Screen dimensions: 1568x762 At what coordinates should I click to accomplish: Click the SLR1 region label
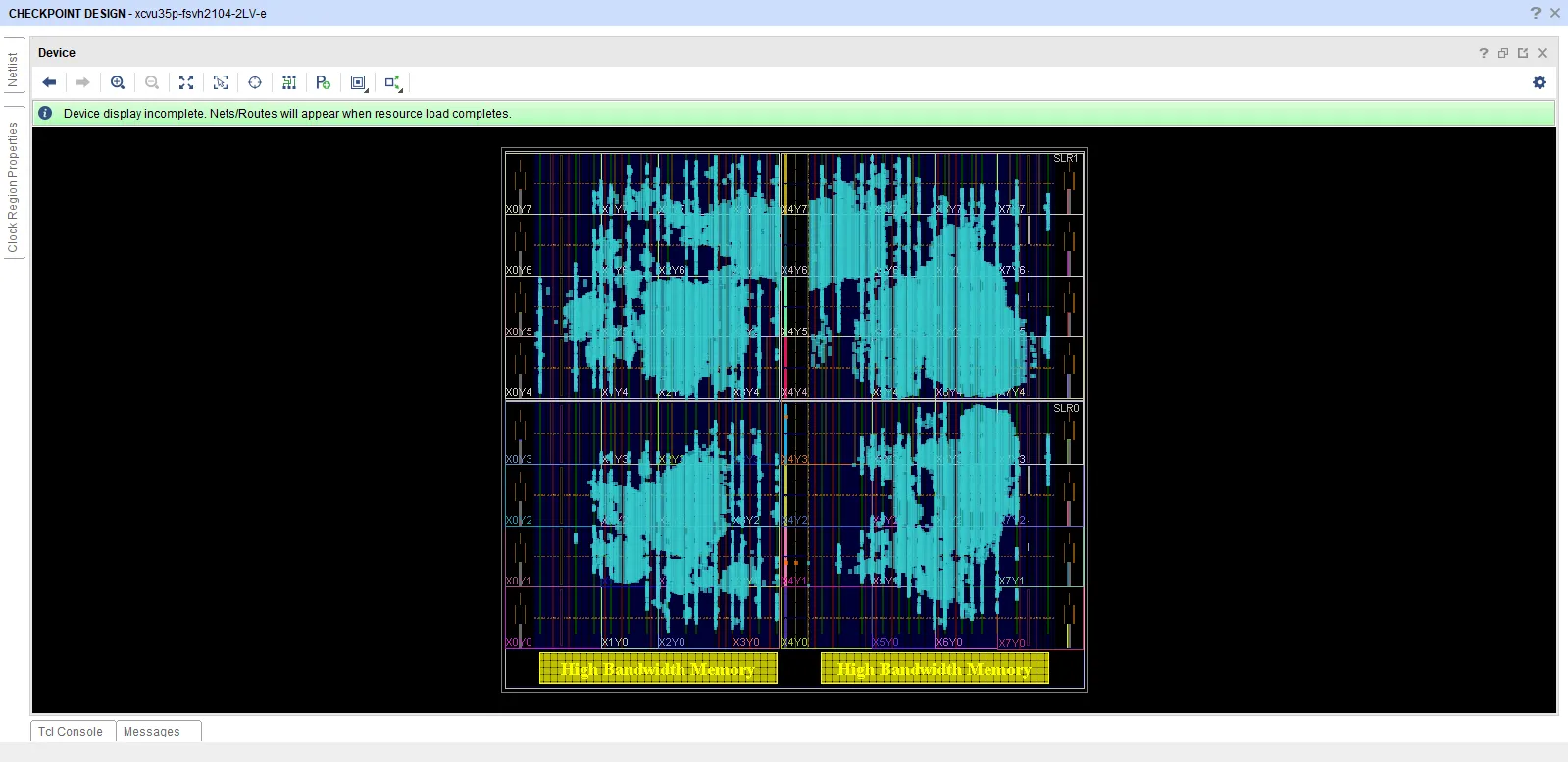pyautogui.click(x=1066, y=158)
